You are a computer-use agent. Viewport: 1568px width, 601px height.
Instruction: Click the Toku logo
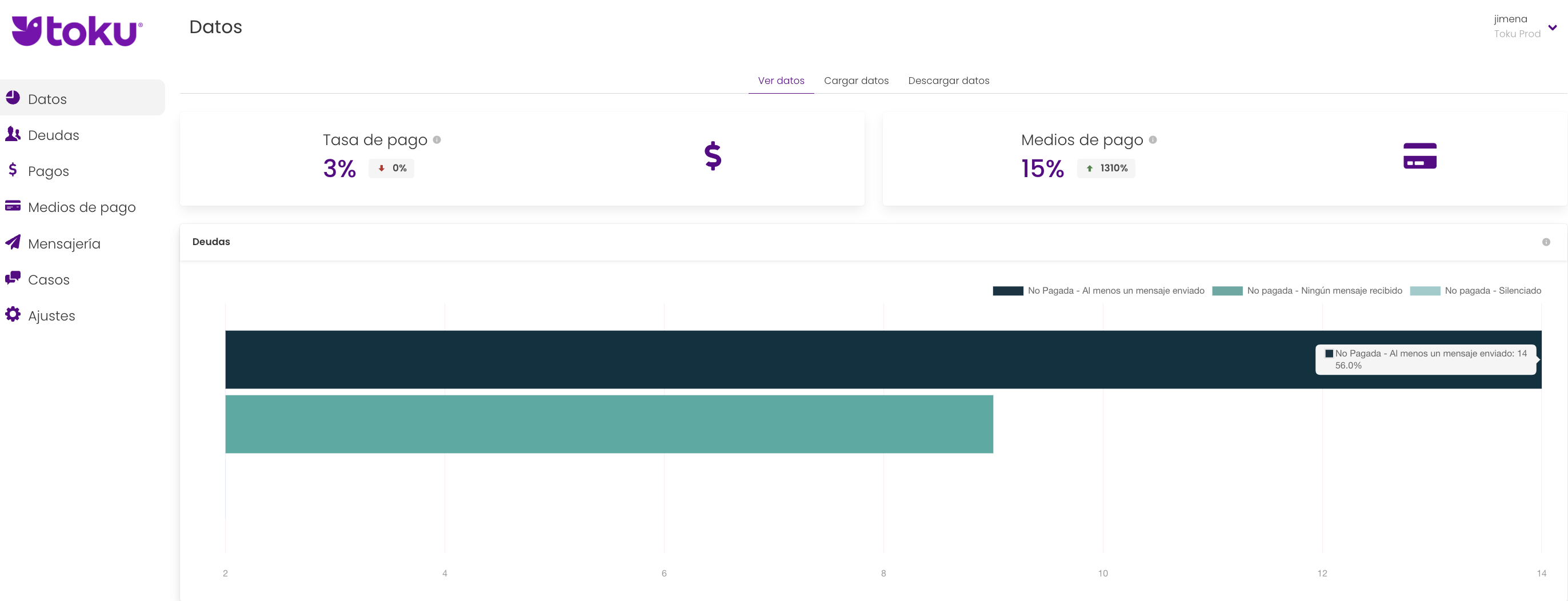click(x=77, y=31)
